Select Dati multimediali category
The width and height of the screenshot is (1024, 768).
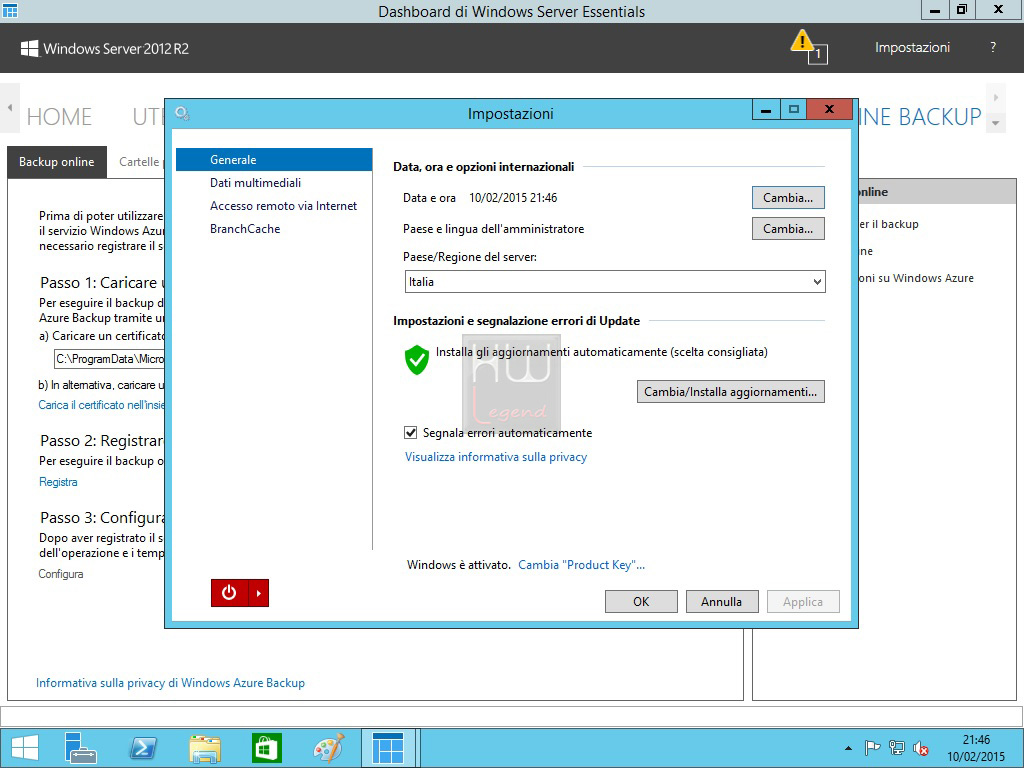[x=255, y=183]
